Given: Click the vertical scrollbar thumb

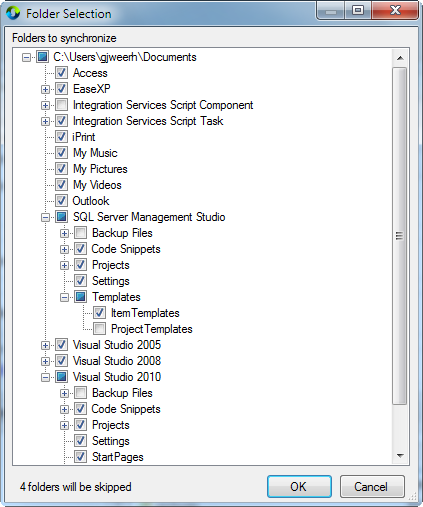Looking at the screenshot, I should [400, 236].
